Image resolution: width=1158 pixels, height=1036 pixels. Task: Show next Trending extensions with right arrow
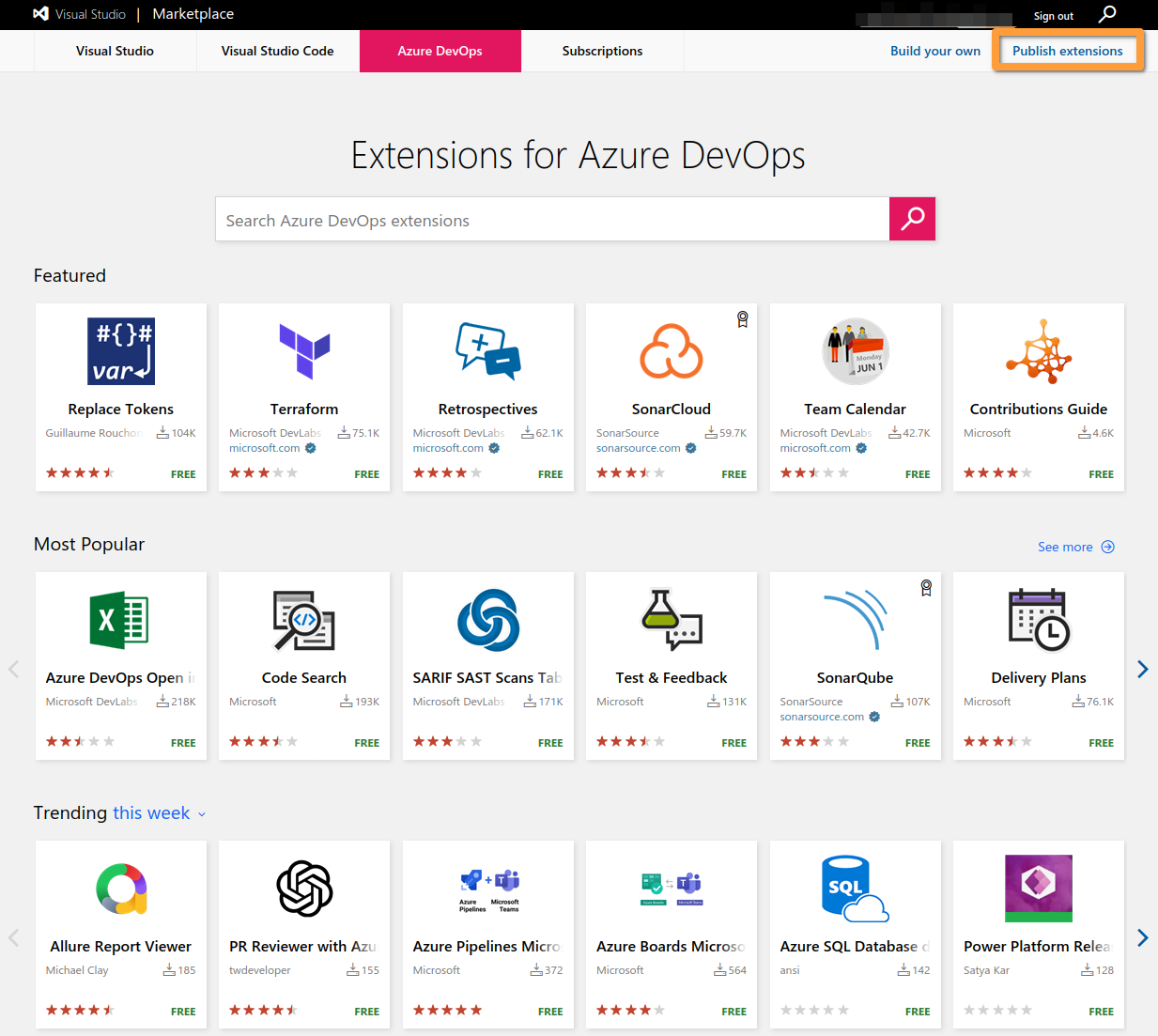[x=1143, y=937]
